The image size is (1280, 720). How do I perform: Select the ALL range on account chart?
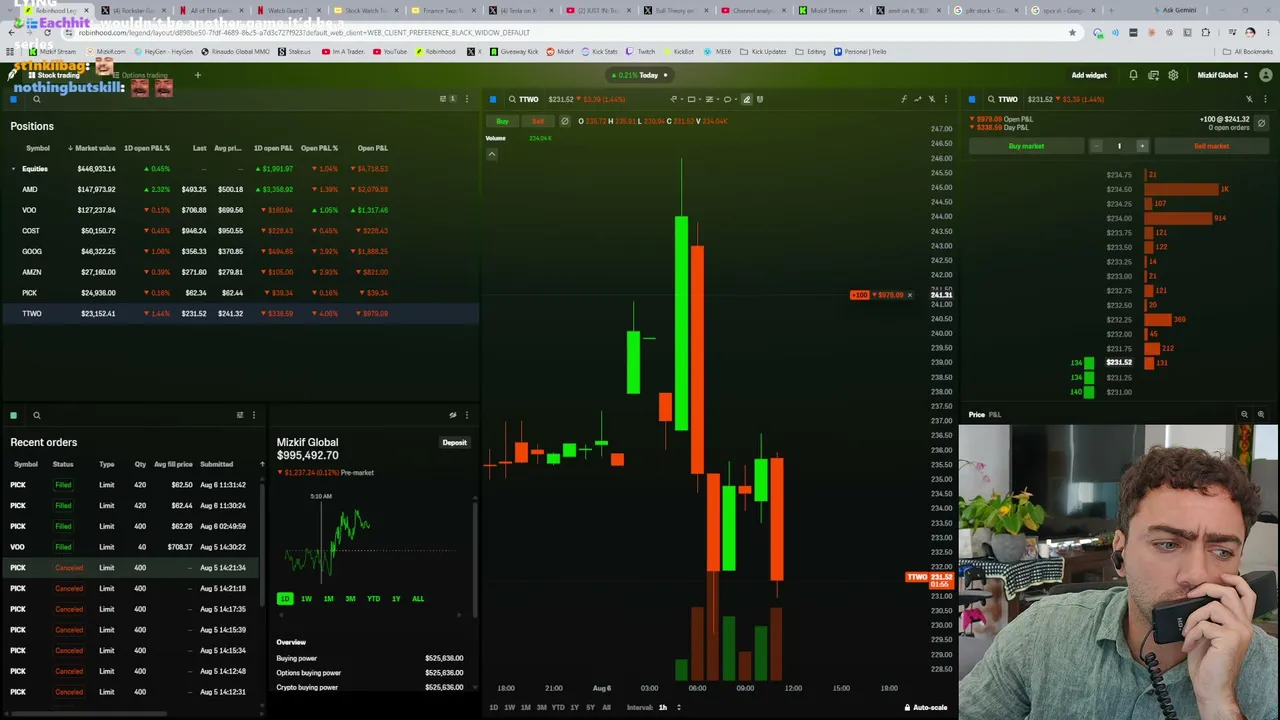(418, 599)
